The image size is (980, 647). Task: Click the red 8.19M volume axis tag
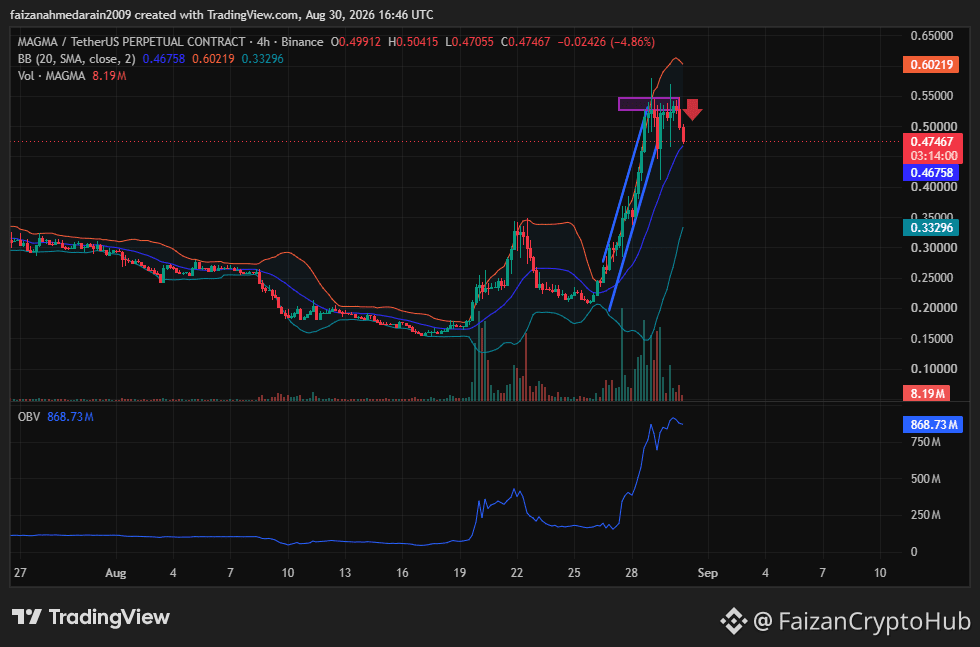click(x=927, y=393)
